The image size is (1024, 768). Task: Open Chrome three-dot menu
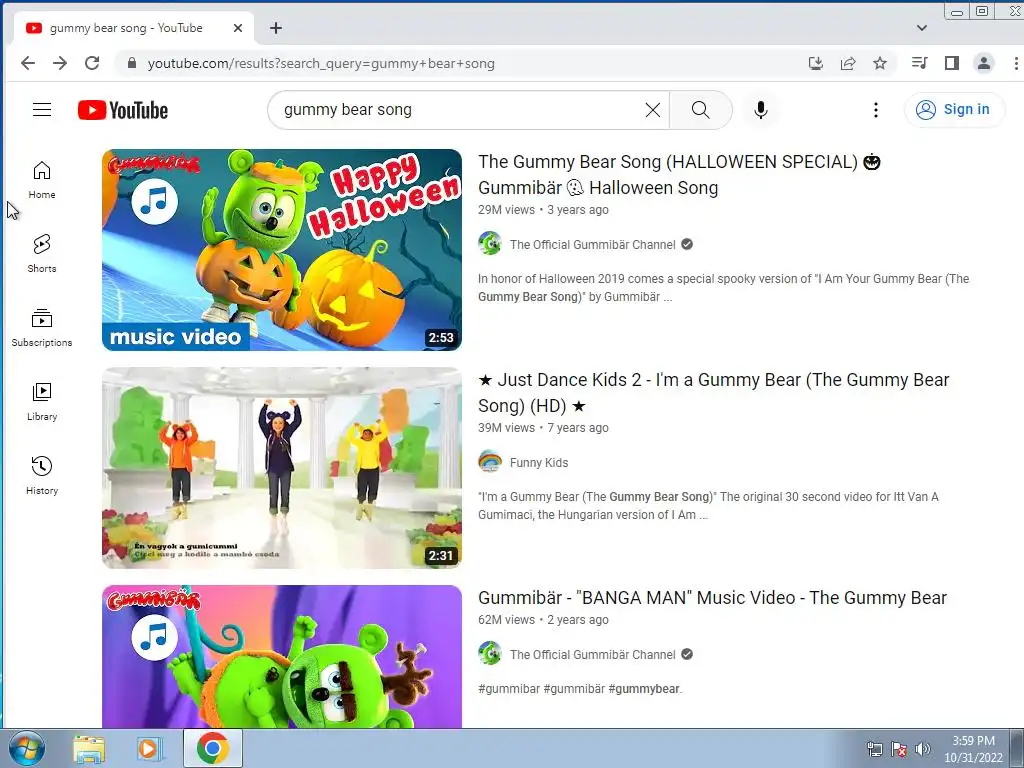tap(1016, 63)
